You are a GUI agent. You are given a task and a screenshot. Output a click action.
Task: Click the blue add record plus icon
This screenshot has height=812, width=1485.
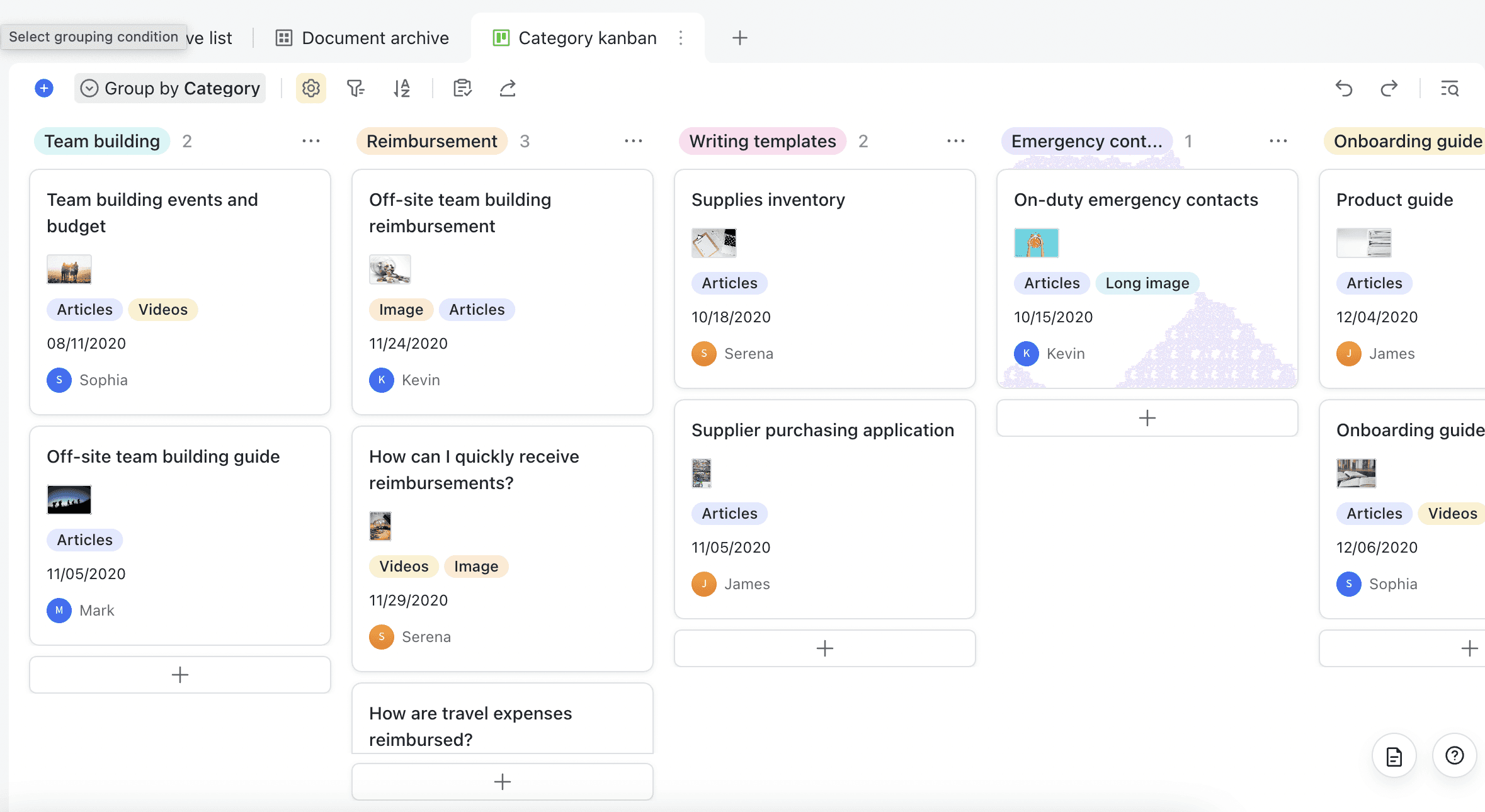coord(44,88)
